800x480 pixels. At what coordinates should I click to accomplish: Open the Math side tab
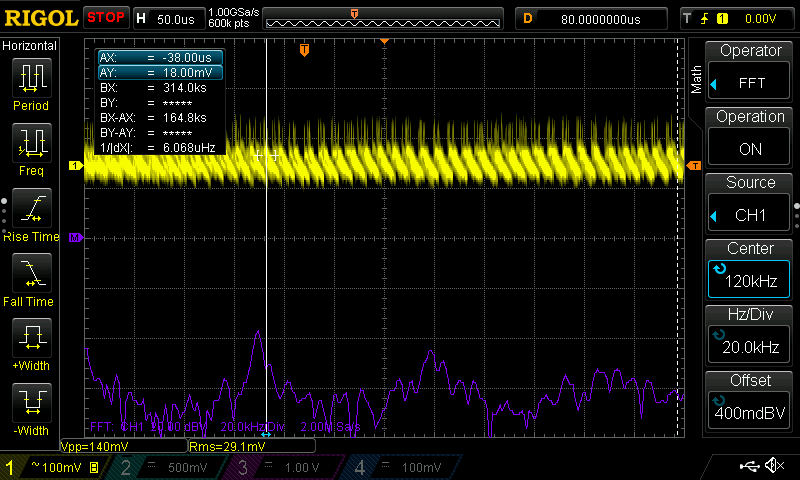tap(696, 80)
